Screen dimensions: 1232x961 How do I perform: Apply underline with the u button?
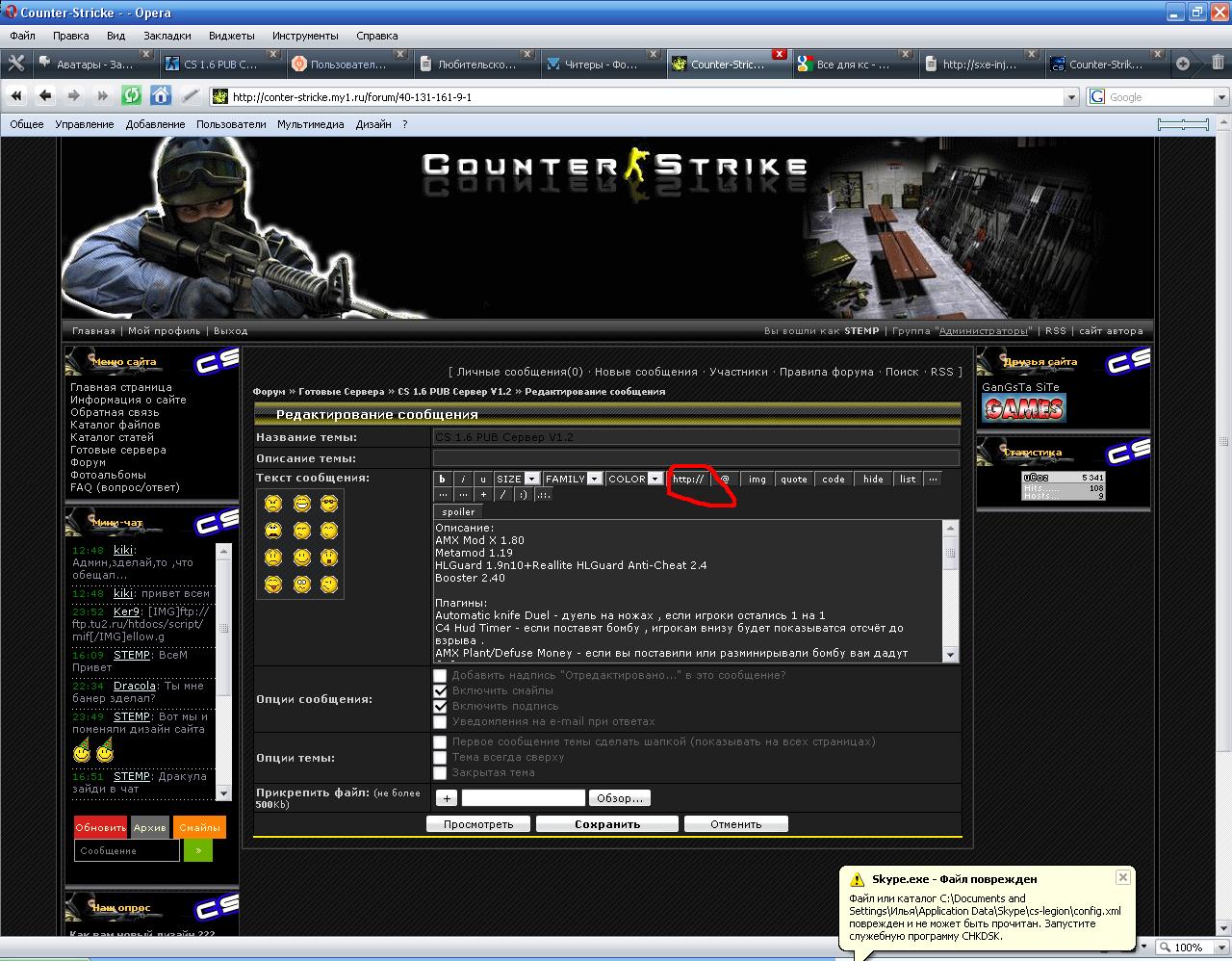point(483,479)
